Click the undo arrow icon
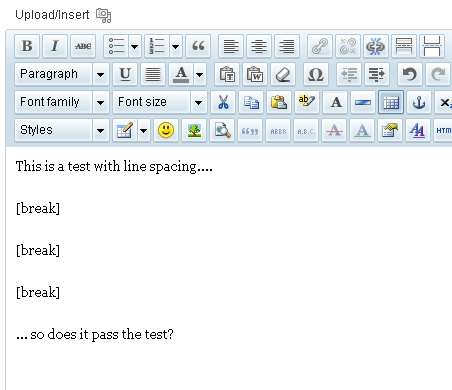The width and height of the screenshot is (452, 390). 410,74
